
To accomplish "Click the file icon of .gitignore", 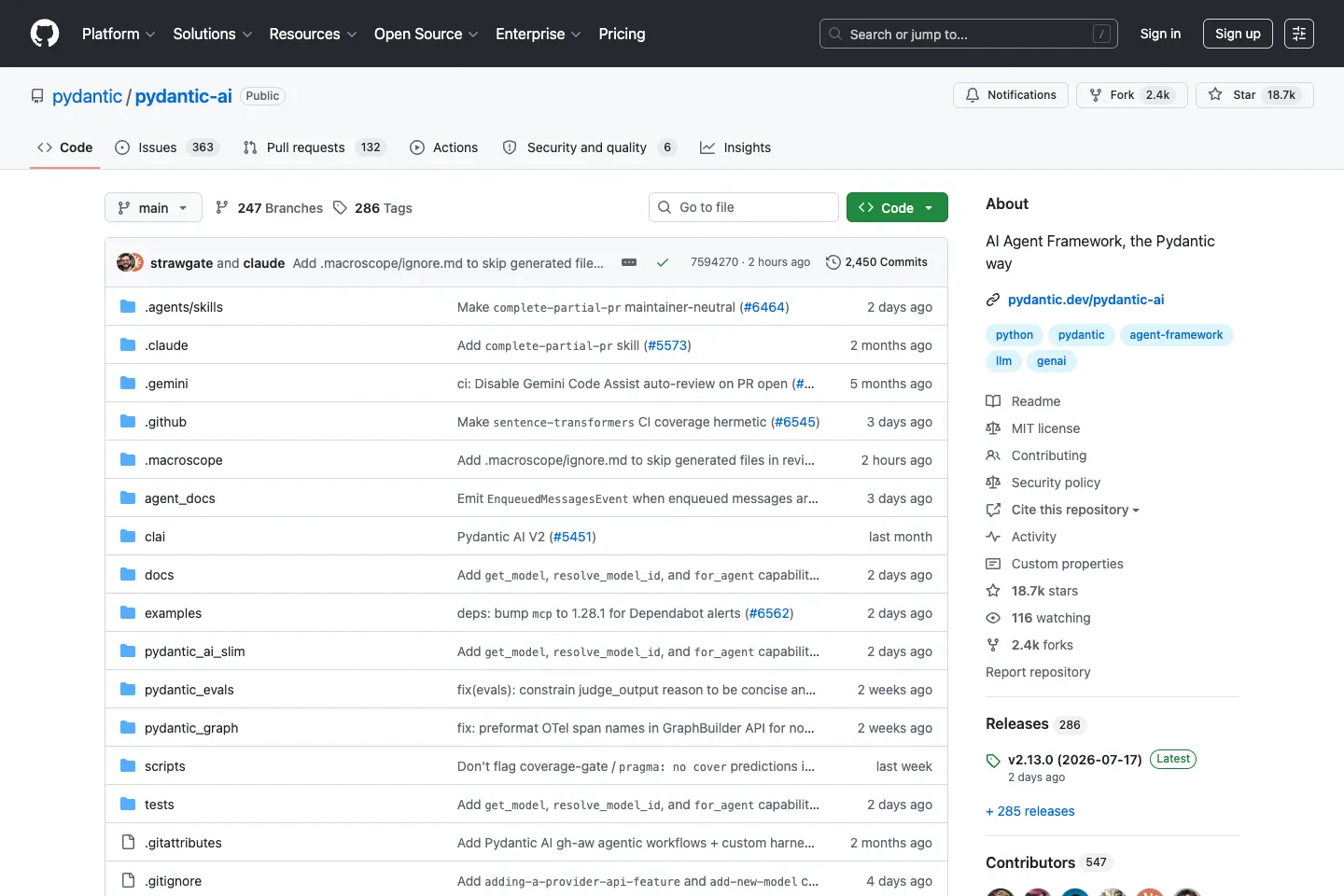I will 128,881.
